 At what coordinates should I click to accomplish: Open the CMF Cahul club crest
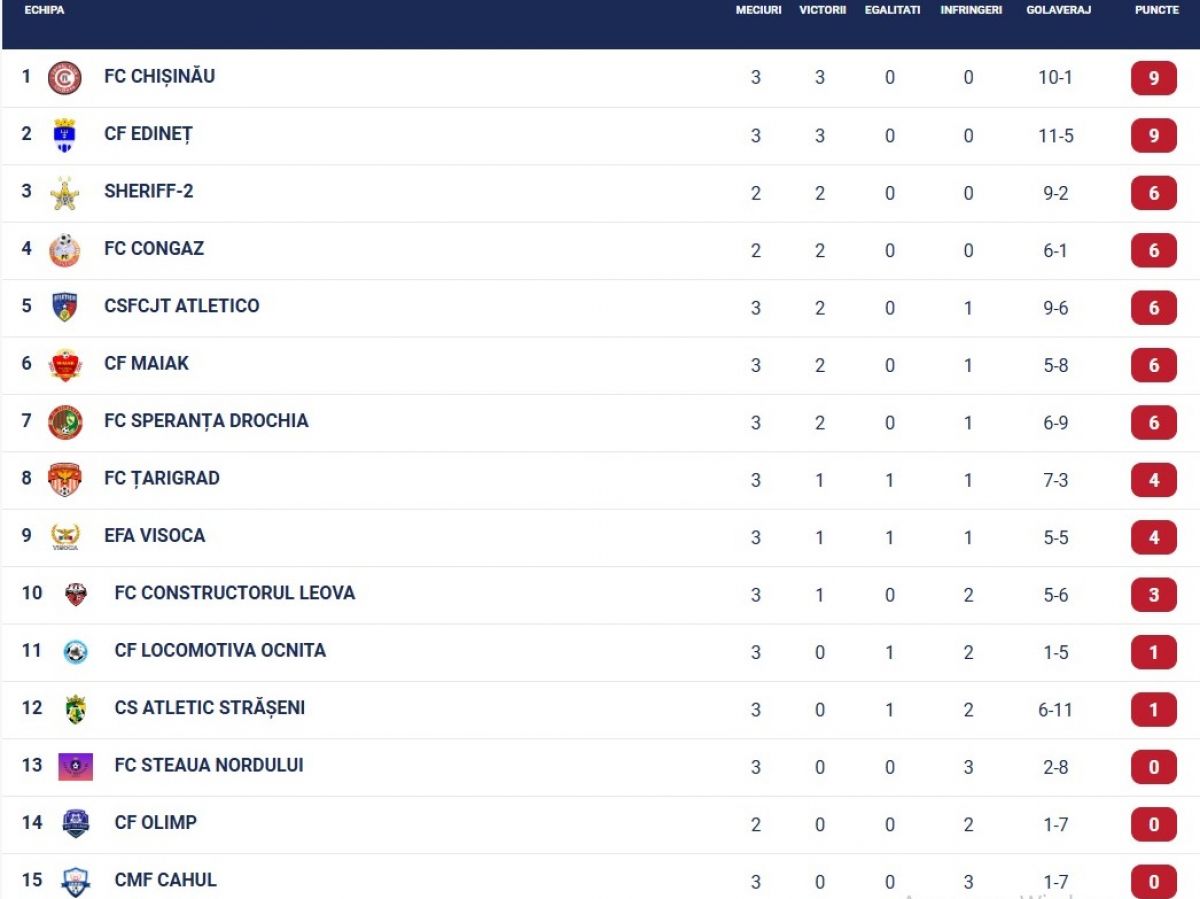point(76,882)
